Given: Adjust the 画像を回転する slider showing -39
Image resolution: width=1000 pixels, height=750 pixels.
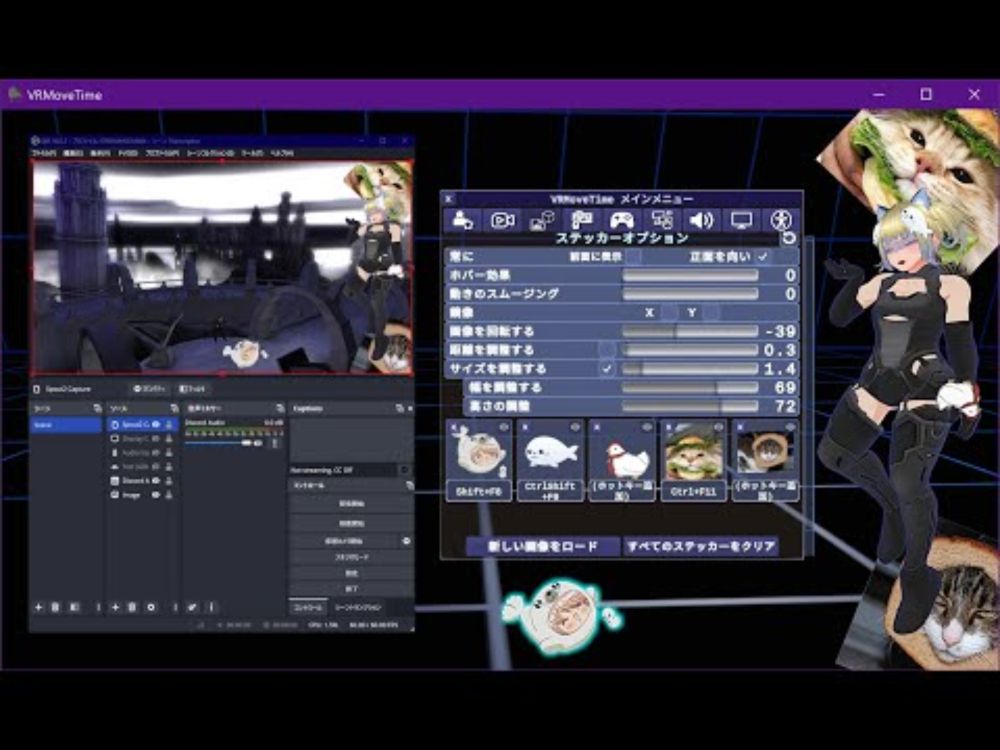Looking at the screenshot, I should (690, 331).
